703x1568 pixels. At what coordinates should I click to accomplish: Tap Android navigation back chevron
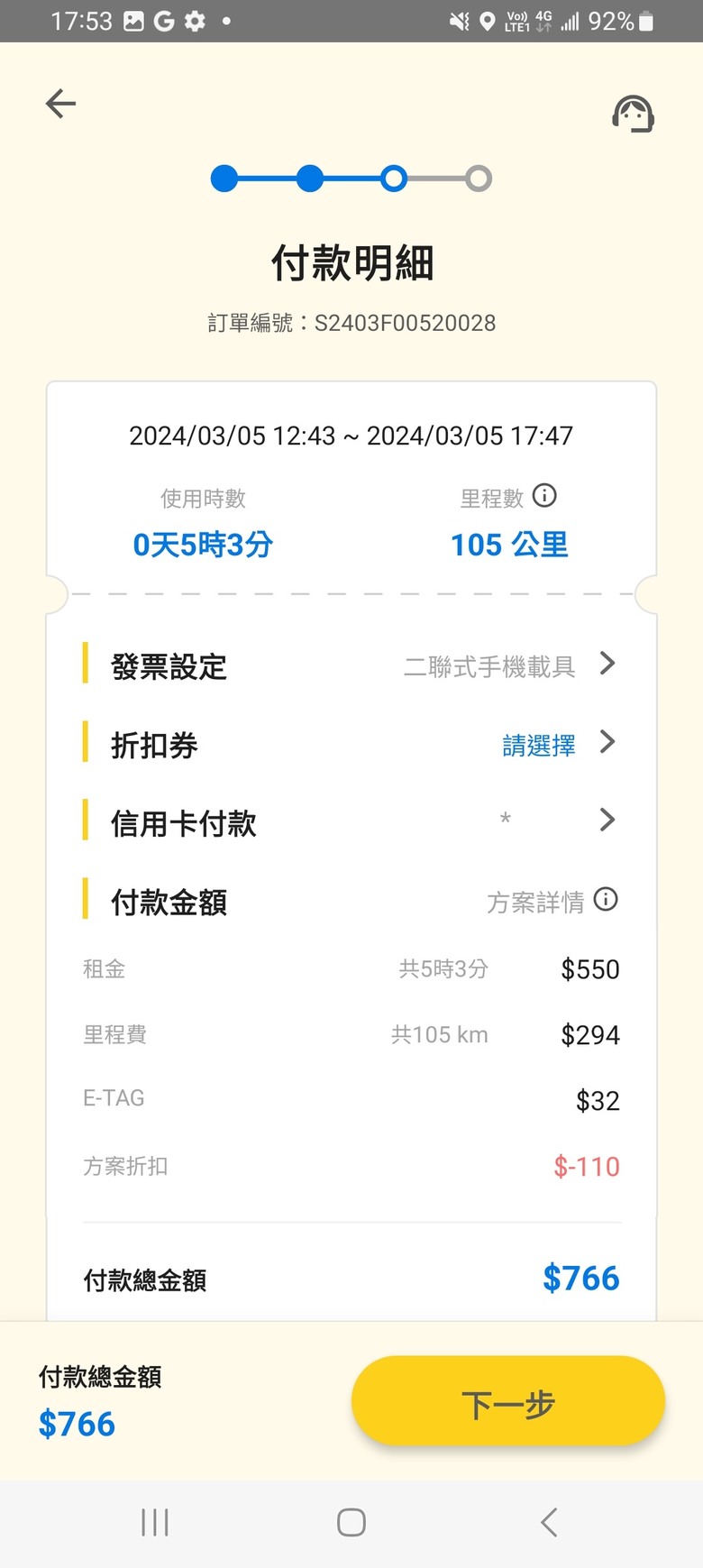pos(549,1523)
